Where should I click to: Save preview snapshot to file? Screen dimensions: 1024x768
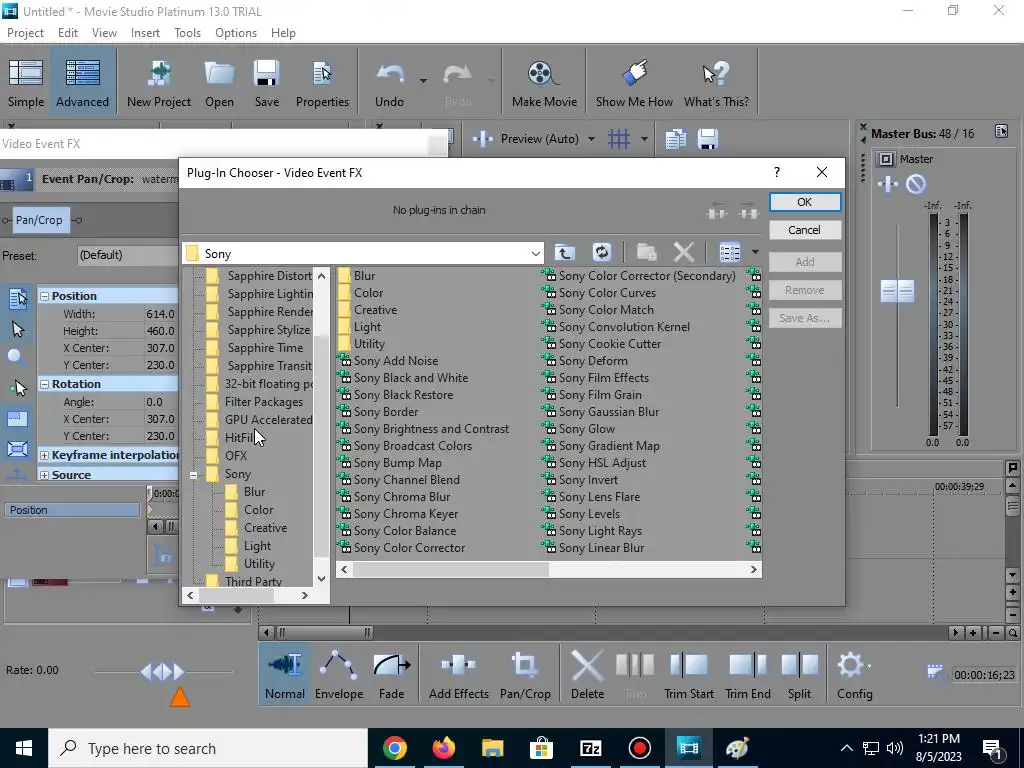click(x=708, y=138)
